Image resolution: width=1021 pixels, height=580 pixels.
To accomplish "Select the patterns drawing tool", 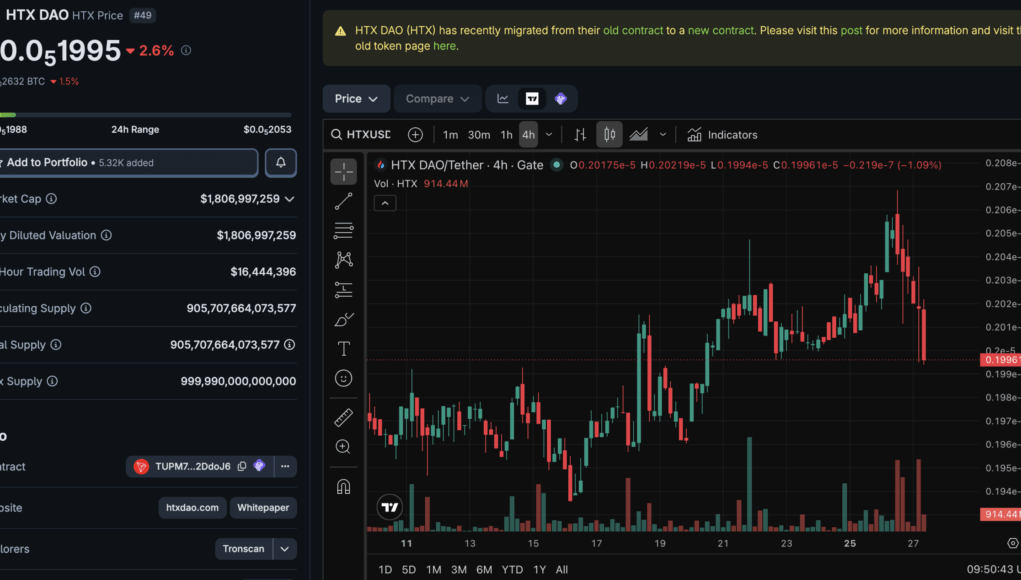I will [343, 260].
